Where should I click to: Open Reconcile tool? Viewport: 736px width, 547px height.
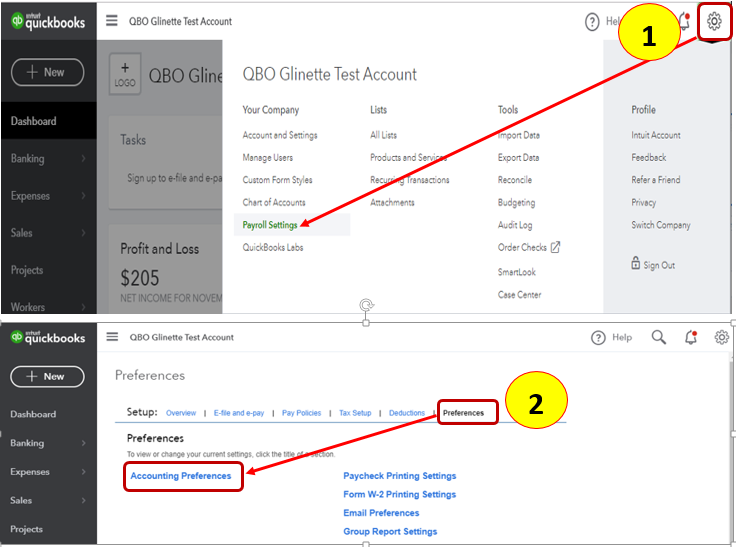click(514, 180)
